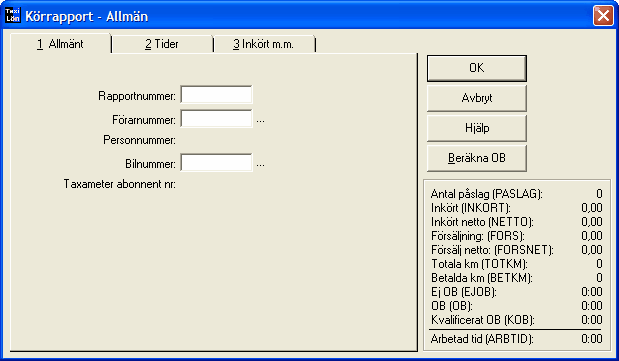Click the Personnummer label
Viewport: 619px width, 361px height.
tap(139, 140)
